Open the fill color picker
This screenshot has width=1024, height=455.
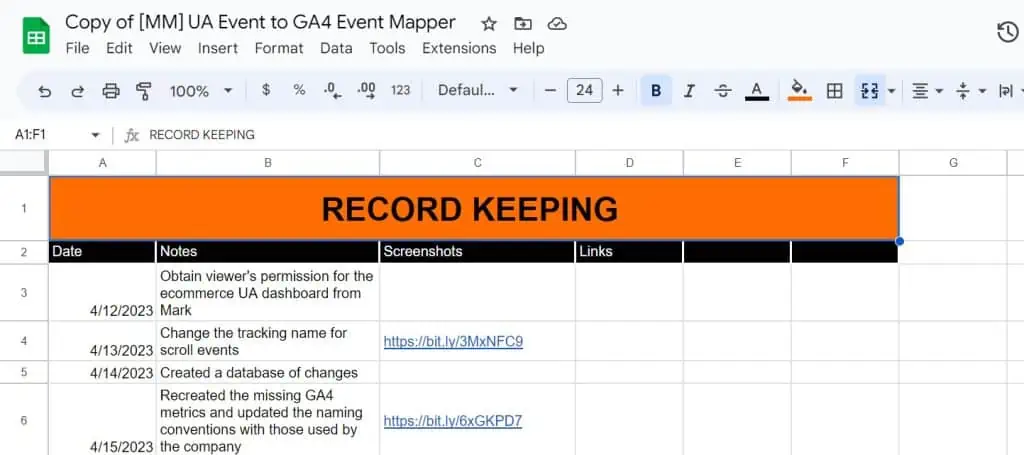click(799, 91)
